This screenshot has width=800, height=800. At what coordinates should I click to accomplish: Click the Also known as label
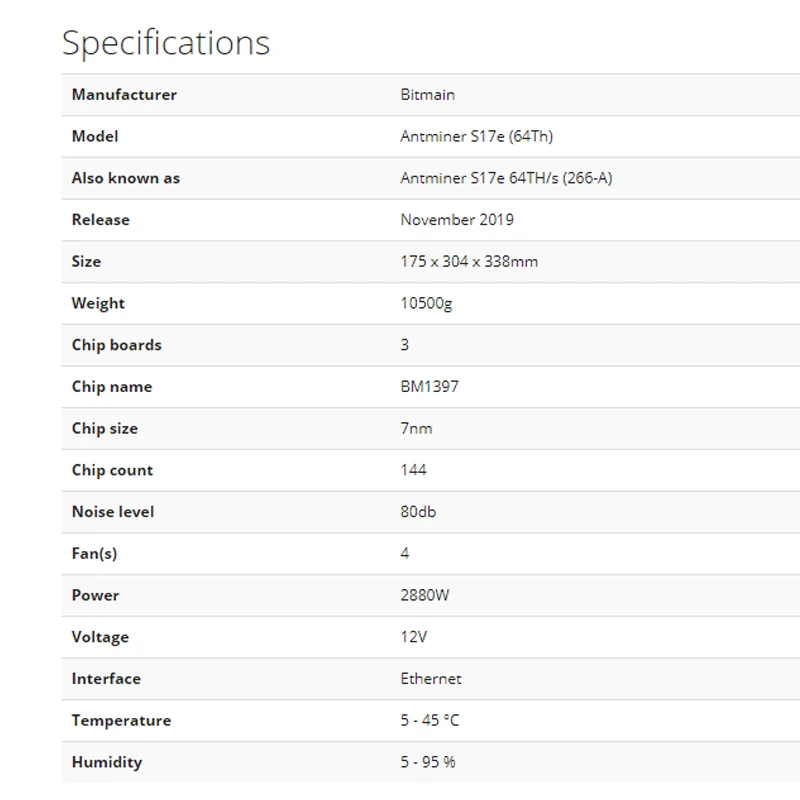(x=126, y=178)
